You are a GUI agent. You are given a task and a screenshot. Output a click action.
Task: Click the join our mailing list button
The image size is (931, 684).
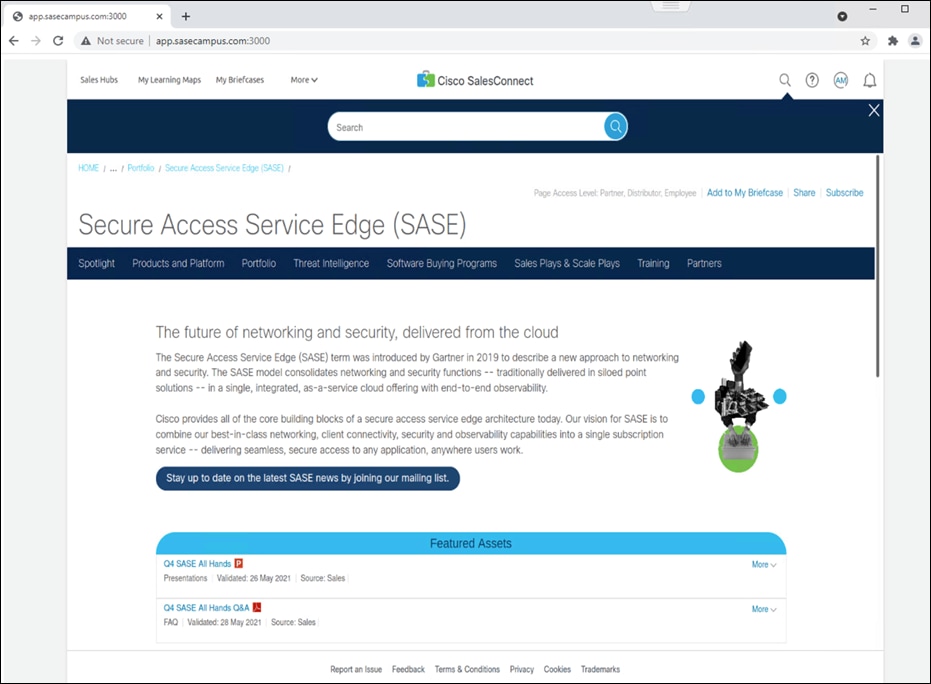point(308,478)
